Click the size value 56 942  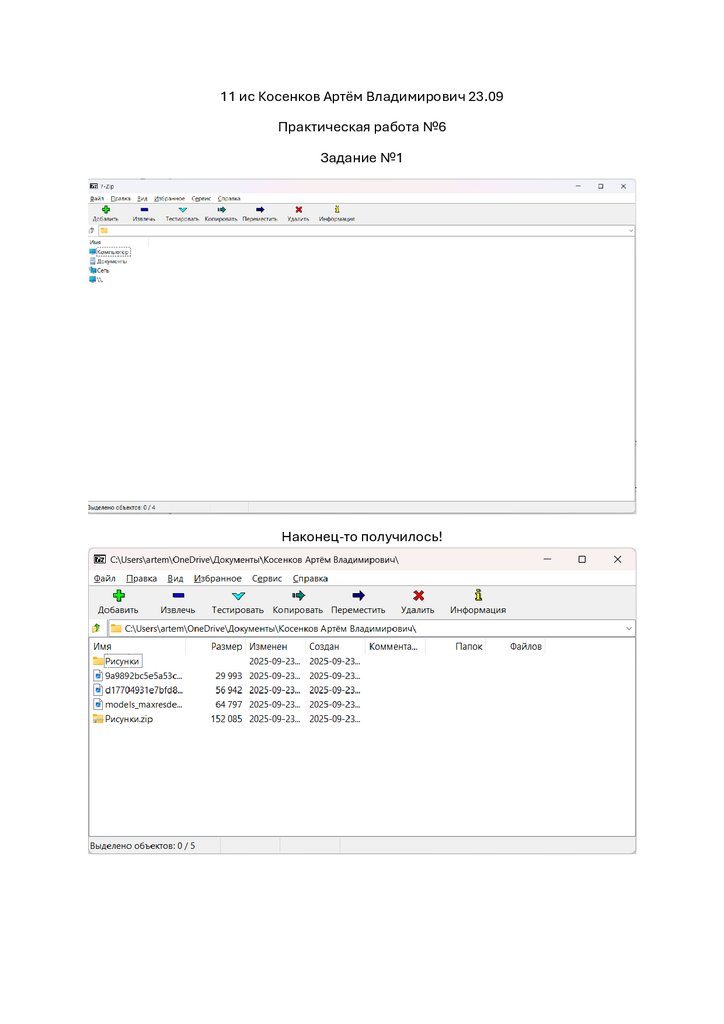[228, 690]
